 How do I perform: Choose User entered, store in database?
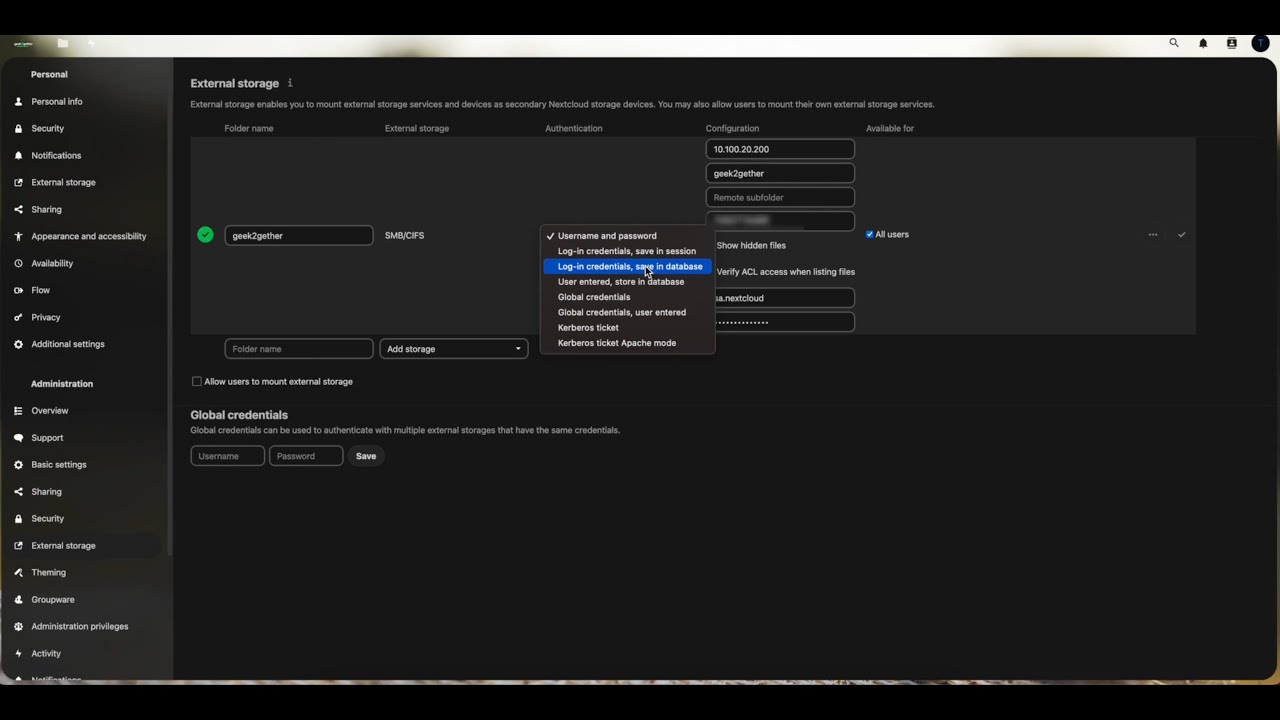coord(627,282)
